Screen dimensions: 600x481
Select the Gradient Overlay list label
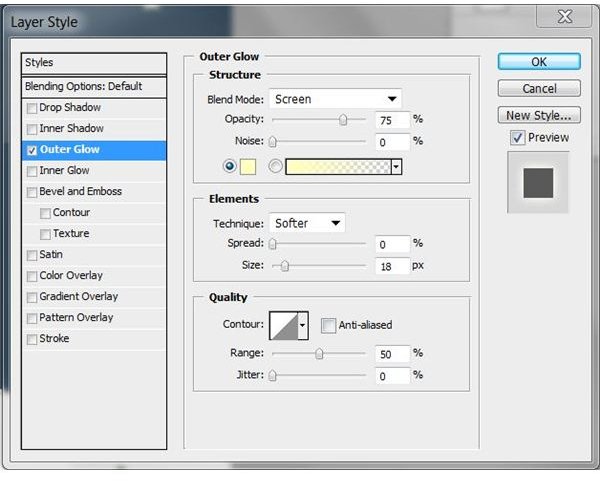[78, 297]
